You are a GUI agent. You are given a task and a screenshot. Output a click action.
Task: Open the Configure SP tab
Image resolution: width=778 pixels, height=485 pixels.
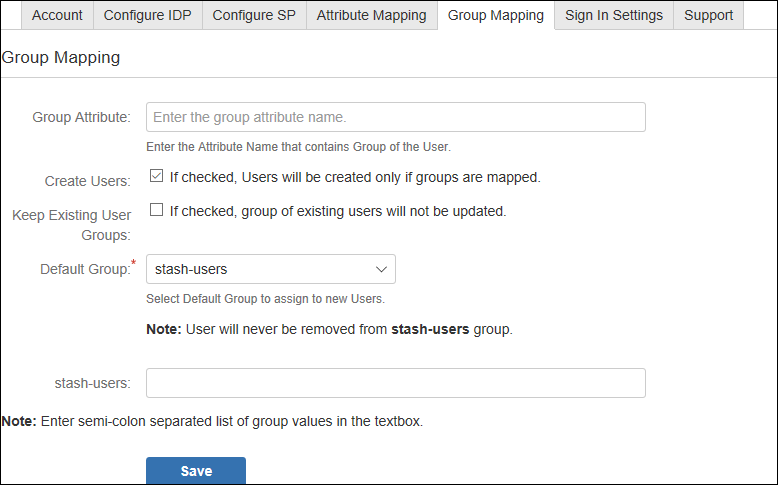pyautogui.click(x=254, y=15)
